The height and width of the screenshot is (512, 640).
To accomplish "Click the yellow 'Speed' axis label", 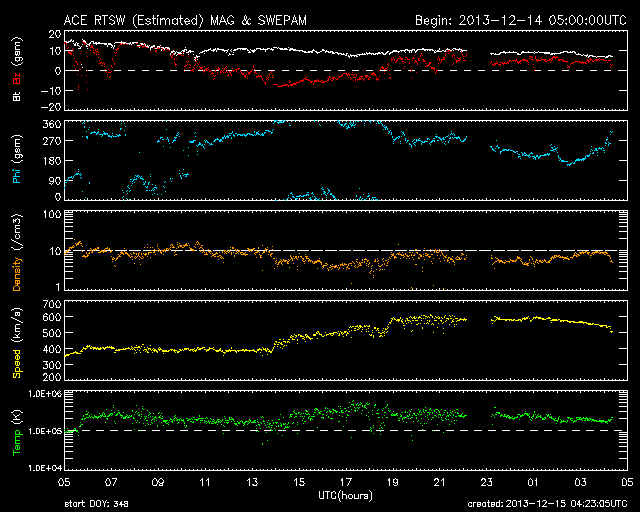I will pos(17,364).
